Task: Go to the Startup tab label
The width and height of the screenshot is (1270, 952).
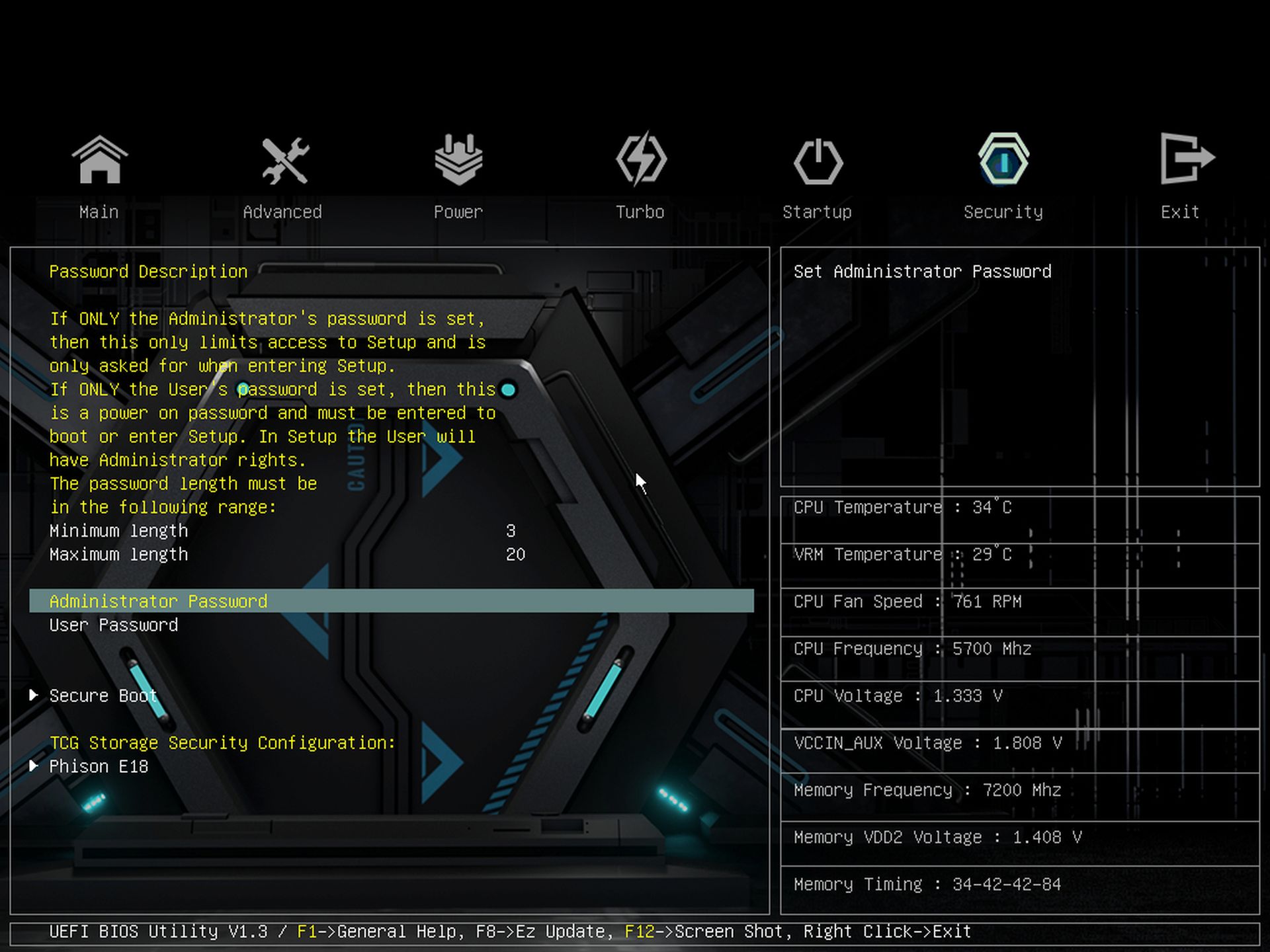Action: [x=817, y=212]
